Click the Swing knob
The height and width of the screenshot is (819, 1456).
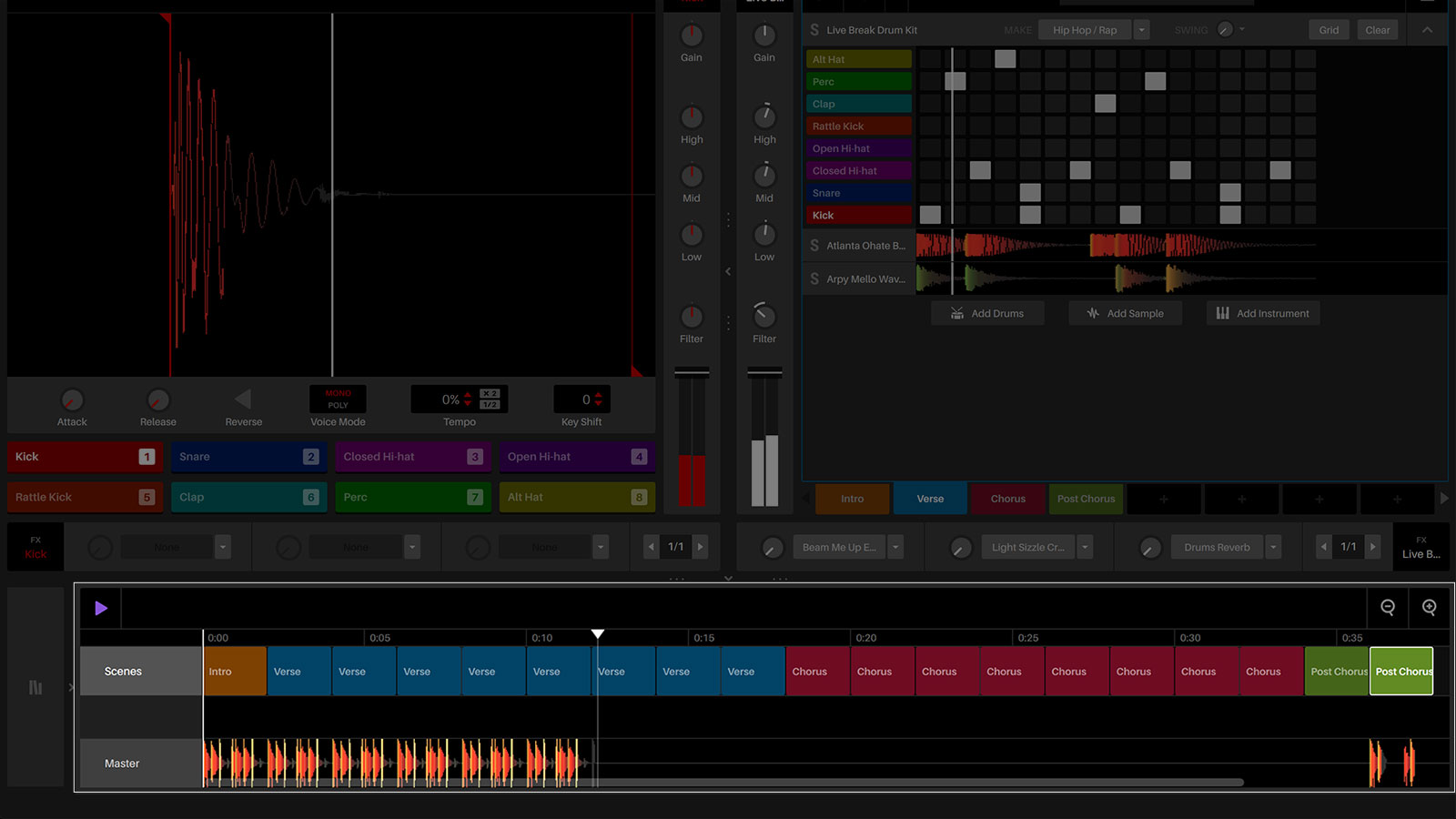point(1226,30)
